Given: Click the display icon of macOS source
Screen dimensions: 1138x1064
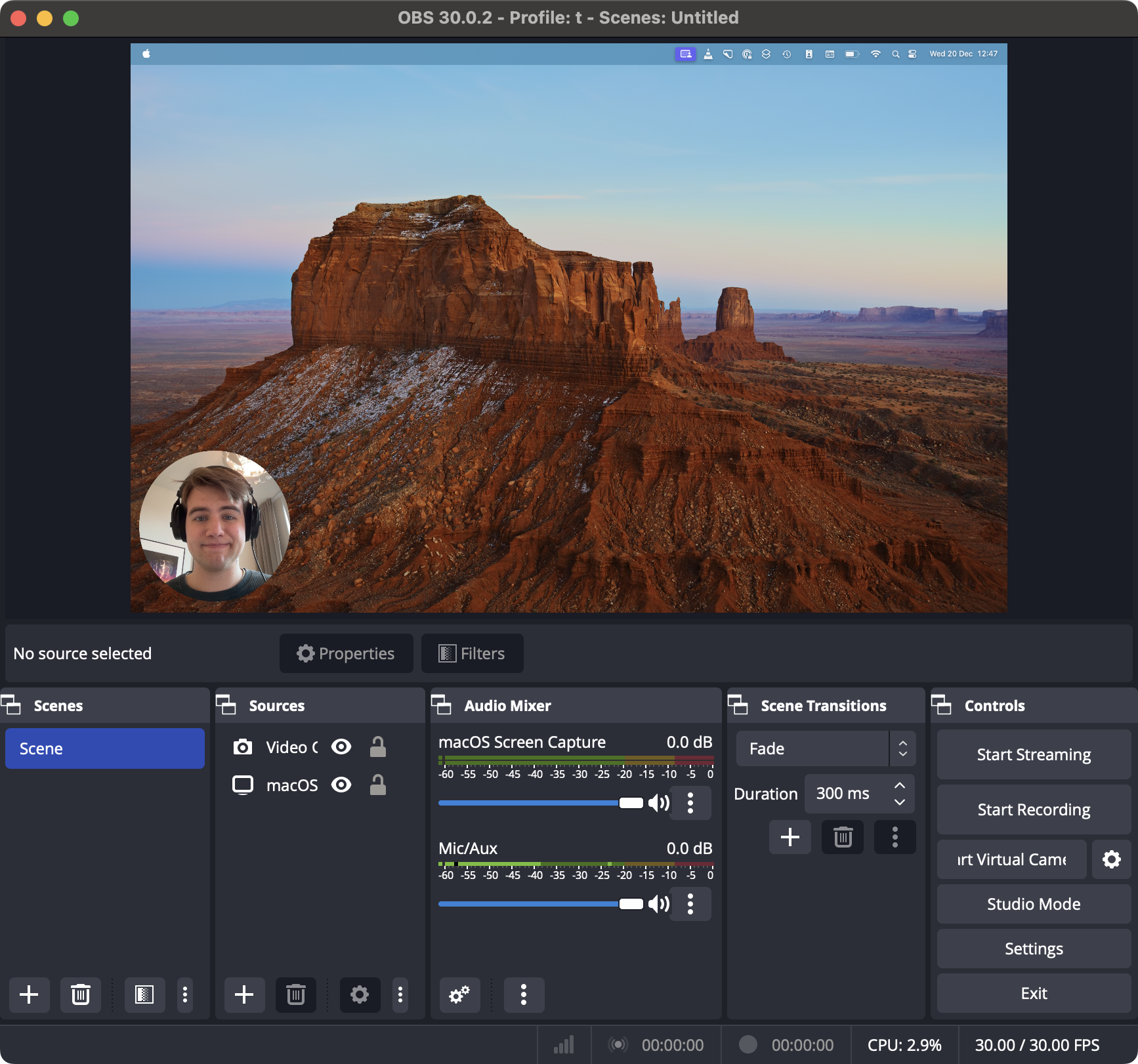Looking at the screenshot, I should pyautogui.click(x=243, y=785).
